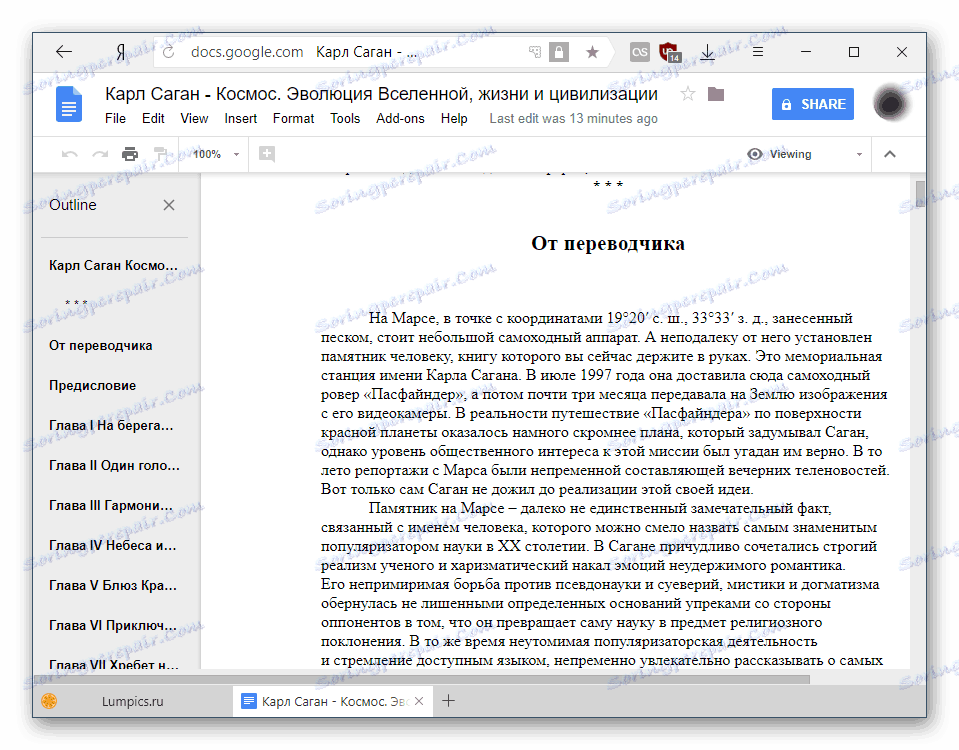959x750 pixels.
Task: Jump to outline item 'Предисловие'
Action: coord(92,385)
